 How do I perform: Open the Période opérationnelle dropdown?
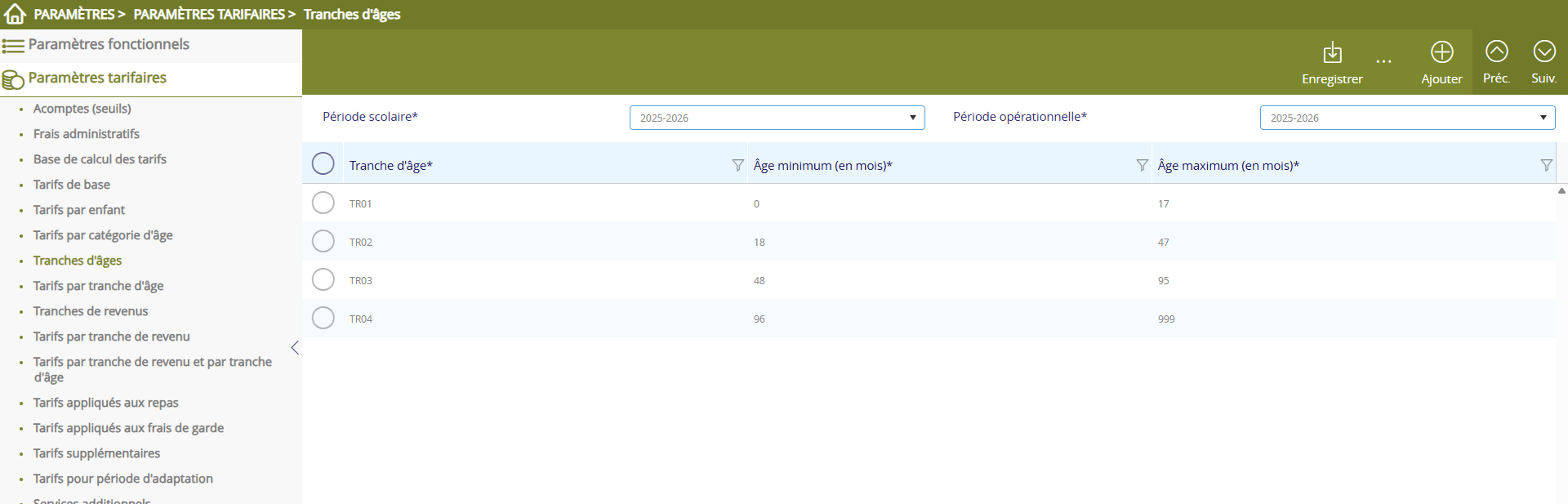[x=1406, y=118]
